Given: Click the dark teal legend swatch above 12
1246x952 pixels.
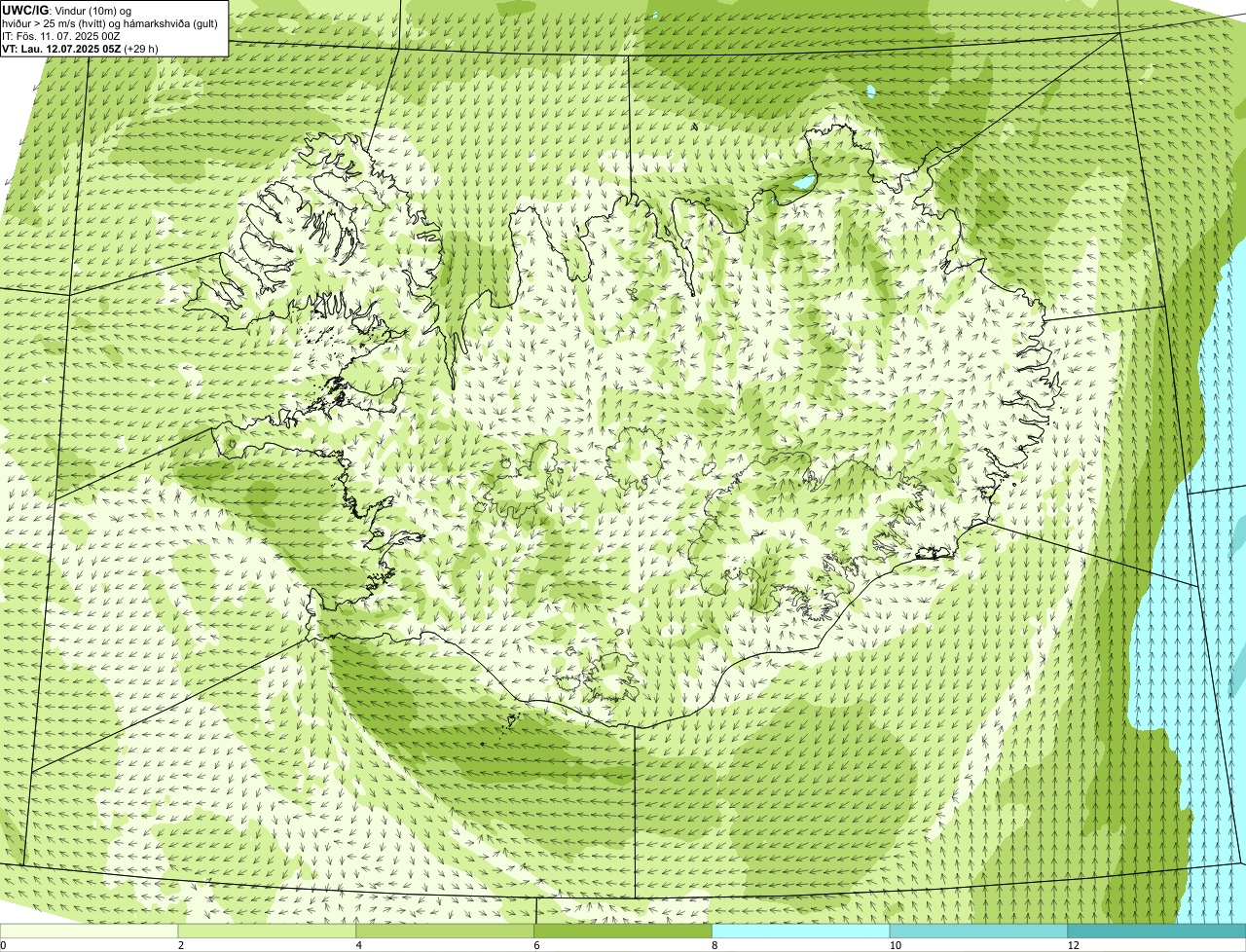Looking at the screenshot, I should [1156, 932].
